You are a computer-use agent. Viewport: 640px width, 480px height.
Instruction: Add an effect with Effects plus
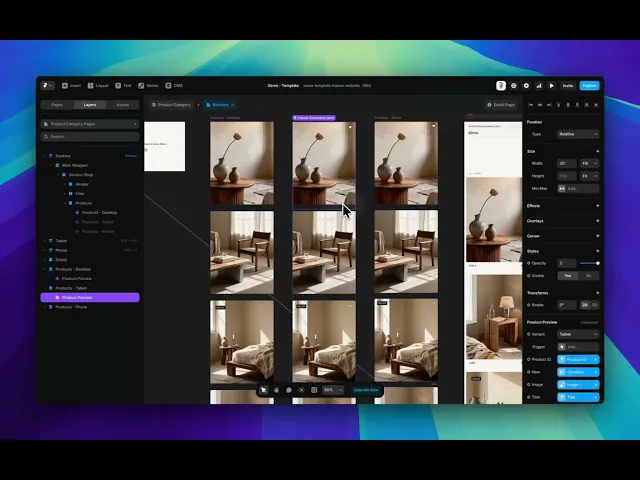tap(597, 206)
